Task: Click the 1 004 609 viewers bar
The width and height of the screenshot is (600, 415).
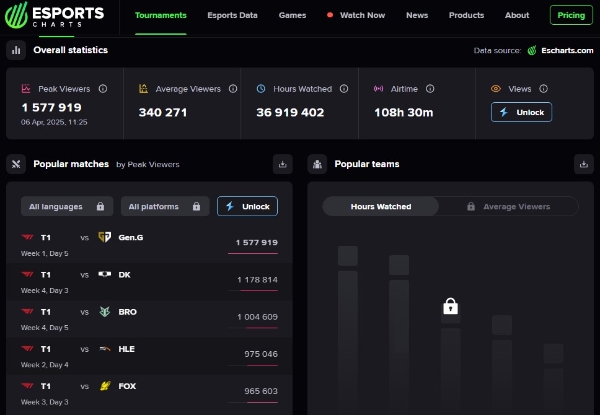Action: pos(253,327)
